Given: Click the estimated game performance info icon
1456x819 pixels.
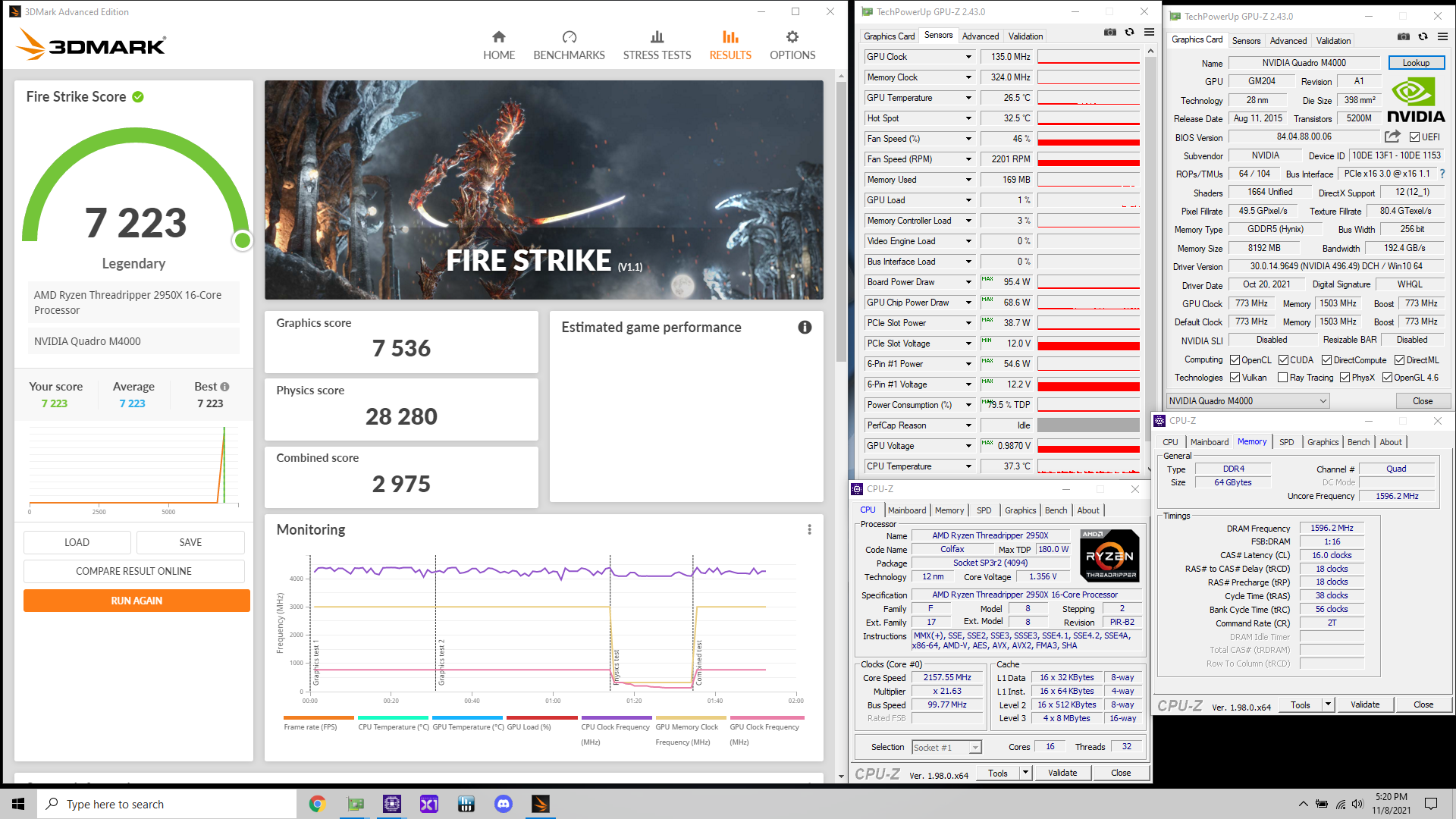Looking at the screenshot, I should (805, 327).
